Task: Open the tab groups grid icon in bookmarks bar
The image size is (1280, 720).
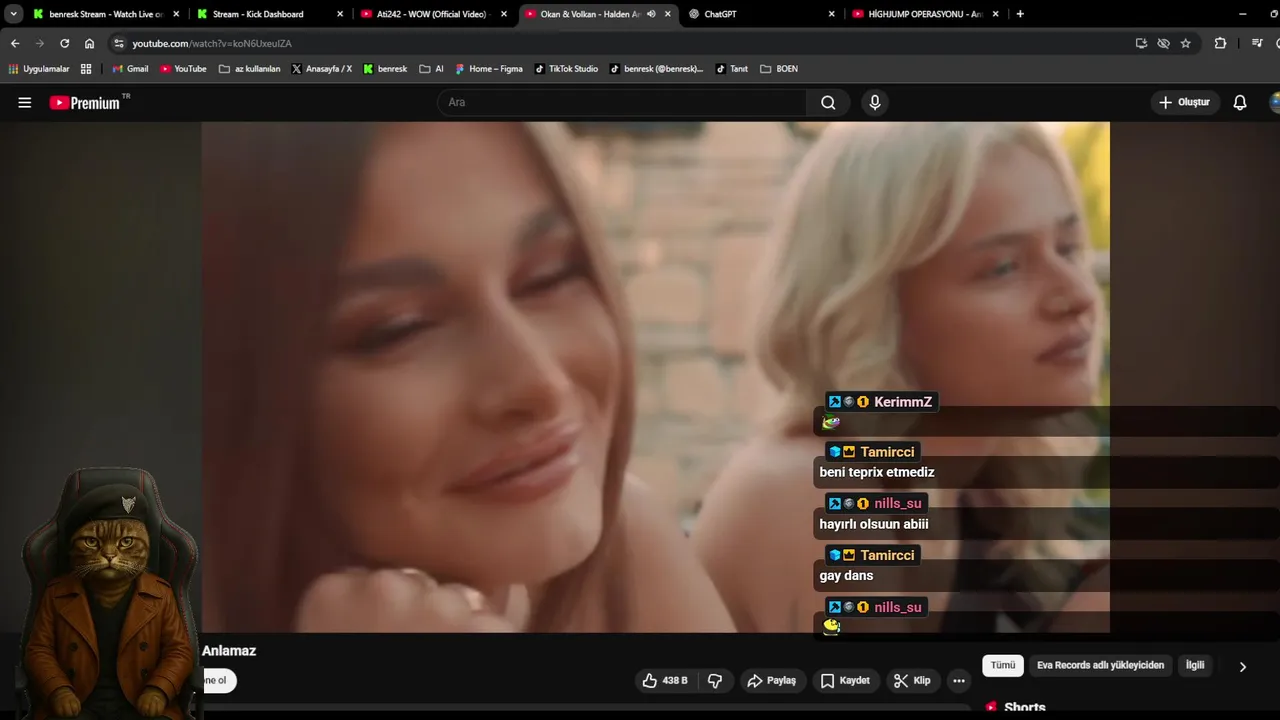Action: [86, 69]
